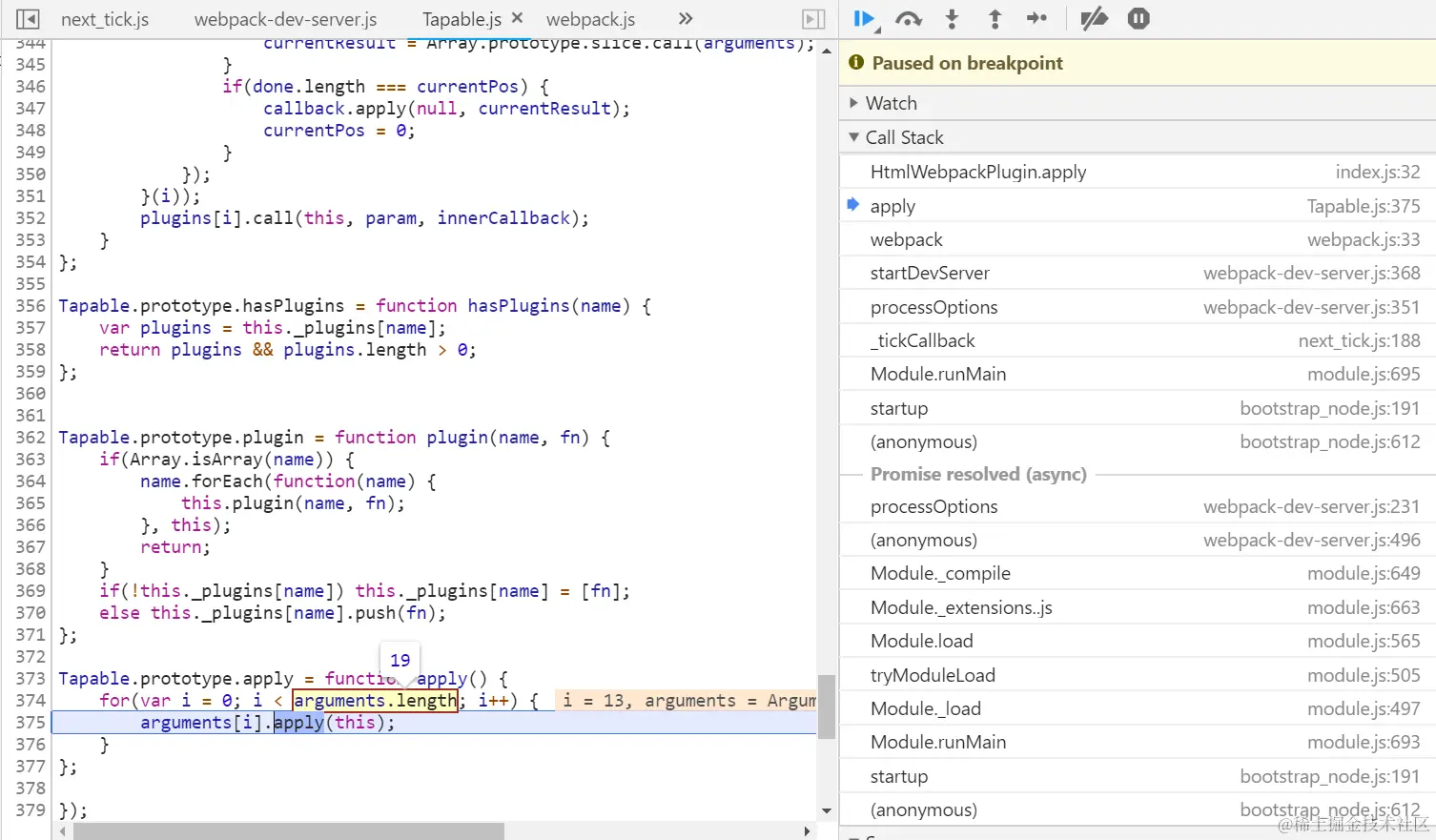Step out of current function
The image size is (1436, 840).
(995, 18)
